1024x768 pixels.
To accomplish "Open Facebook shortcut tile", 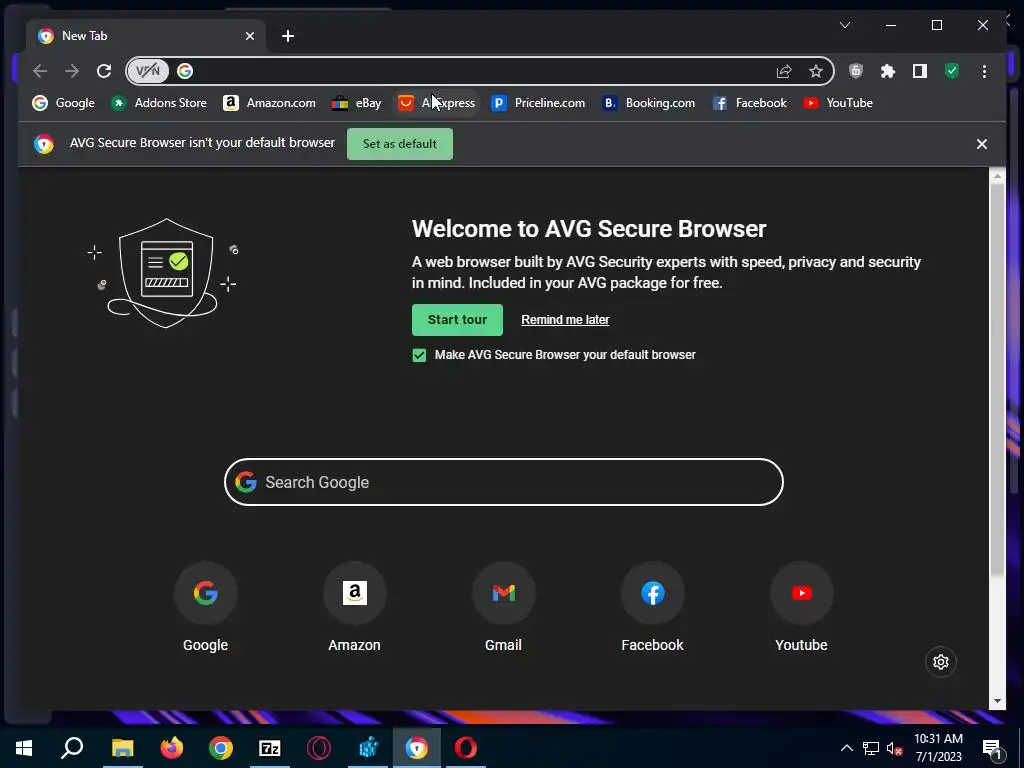I will point(652,607).
